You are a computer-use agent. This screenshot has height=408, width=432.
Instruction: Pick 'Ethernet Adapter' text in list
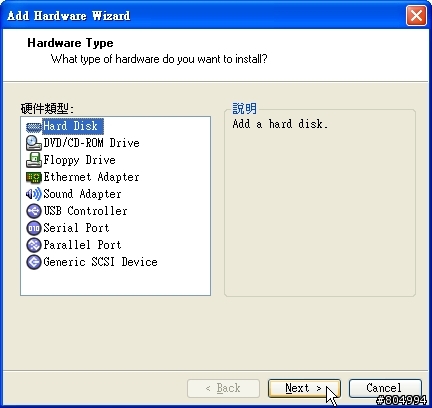pyautogui.click(x=91, y=177)
